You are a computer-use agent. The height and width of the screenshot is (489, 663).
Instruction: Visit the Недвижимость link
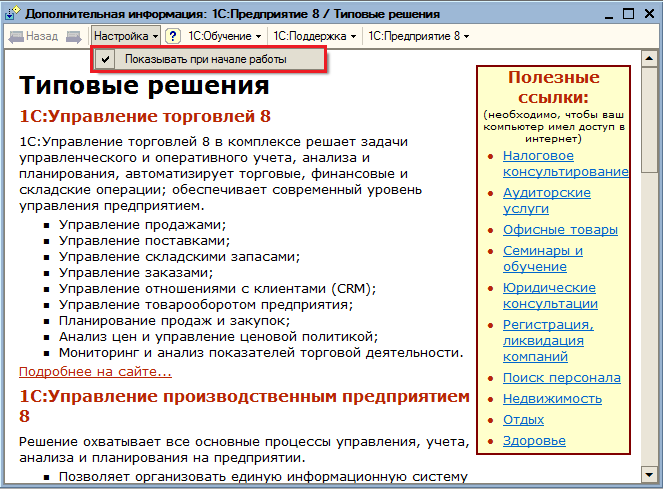pyautogui.click(x=552, y=398)
